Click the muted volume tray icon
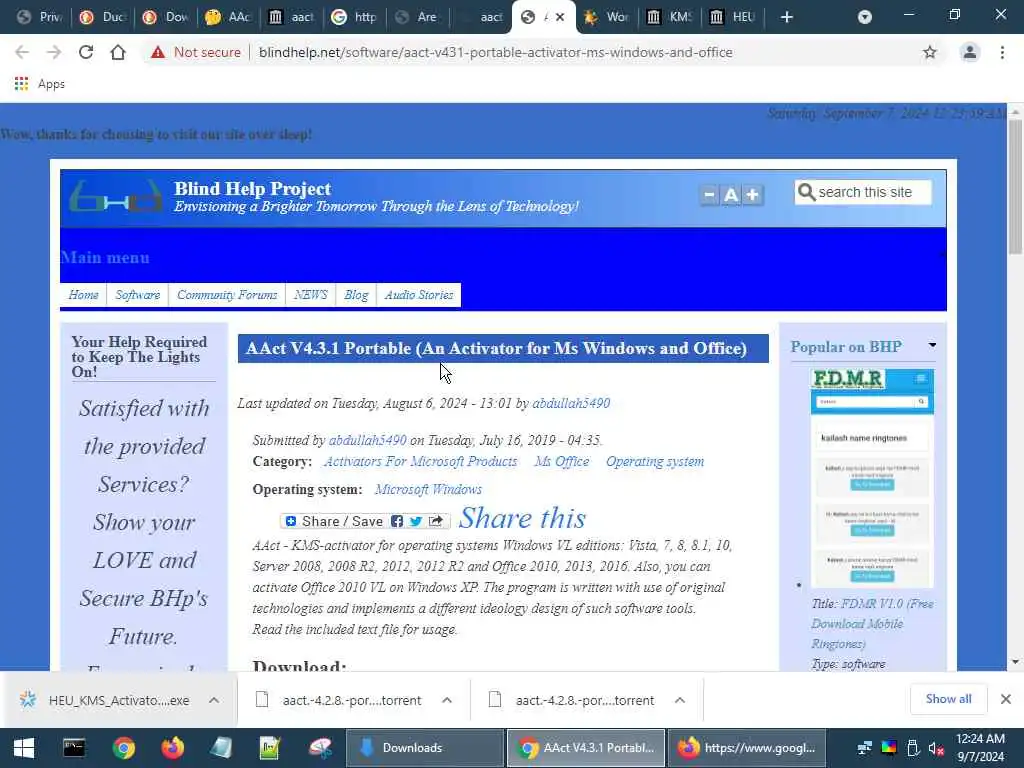The height and width of the screenshot is (768, 1024). pos(937,748)
